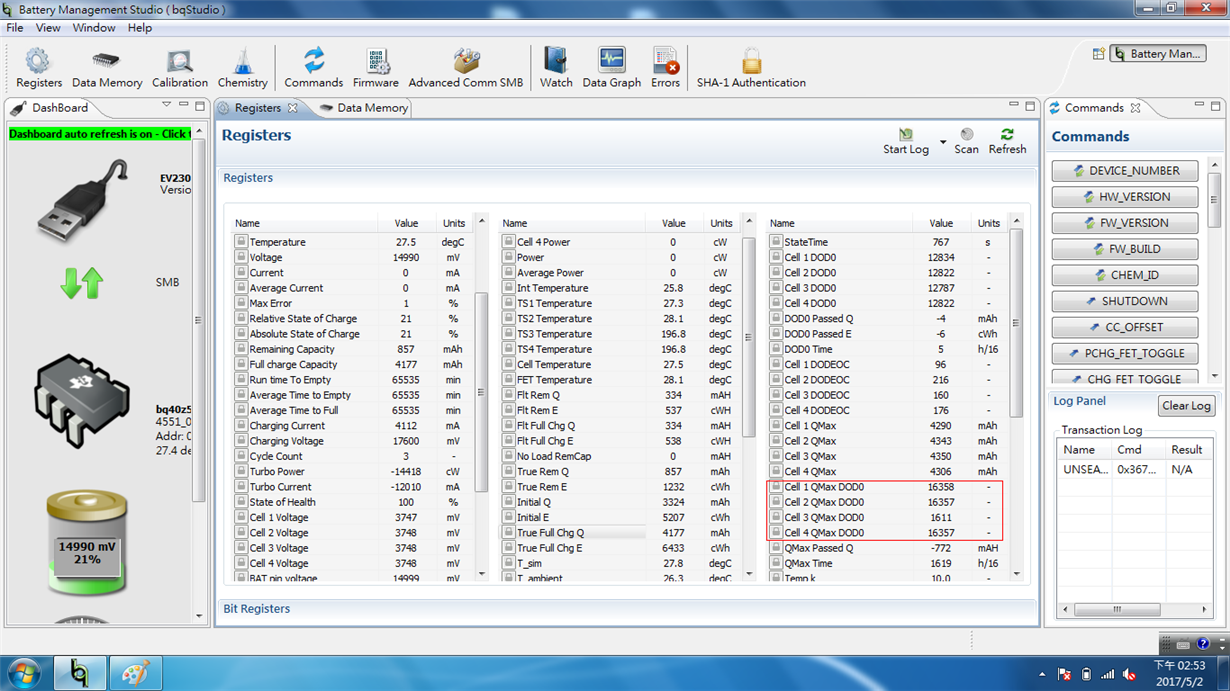1230x691 pixels.
Task: Toggle logging for Cycle Count register
Action: point(241,456)
